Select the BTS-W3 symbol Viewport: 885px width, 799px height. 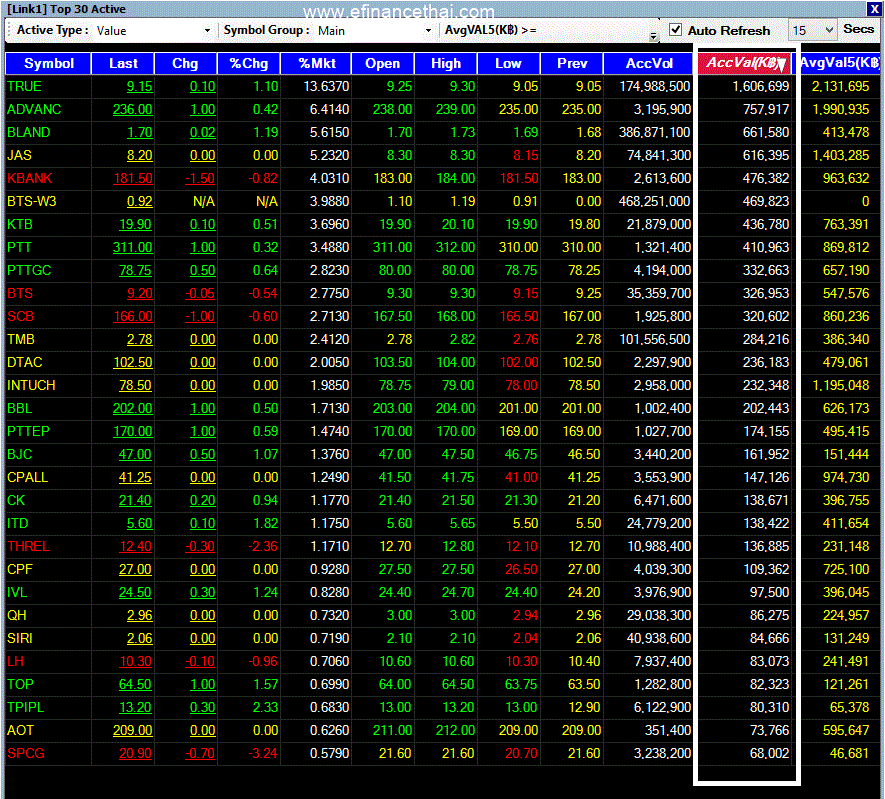32,201
